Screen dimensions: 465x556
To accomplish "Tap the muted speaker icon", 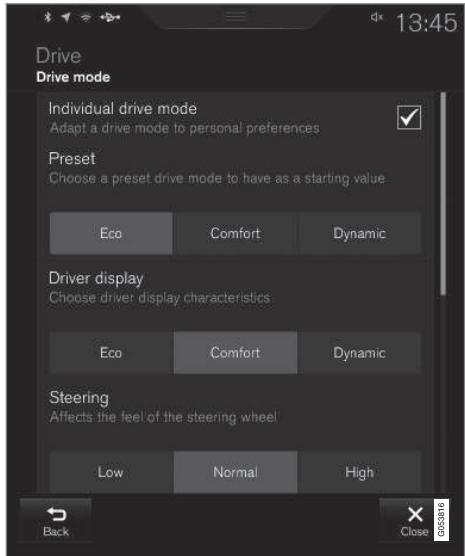I will click(x=377, y=17).
